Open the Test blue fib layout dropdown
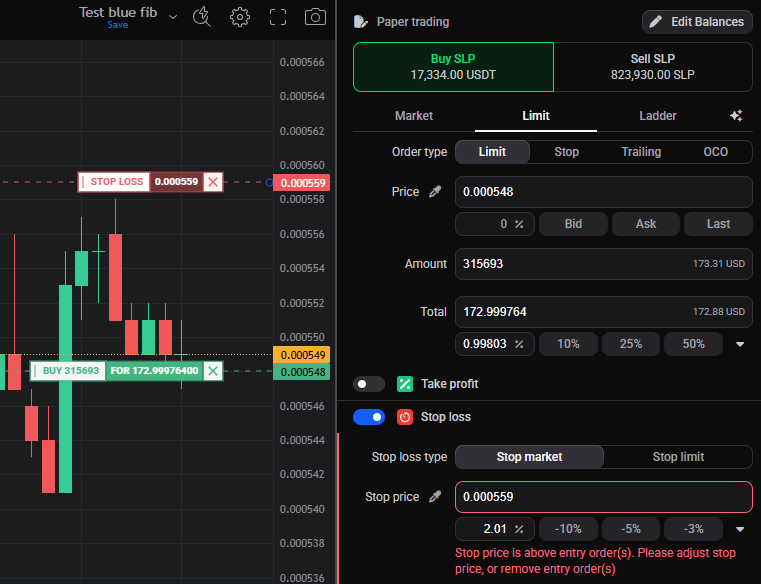Viewport: 761px width, 584px height. pos(173,17)
